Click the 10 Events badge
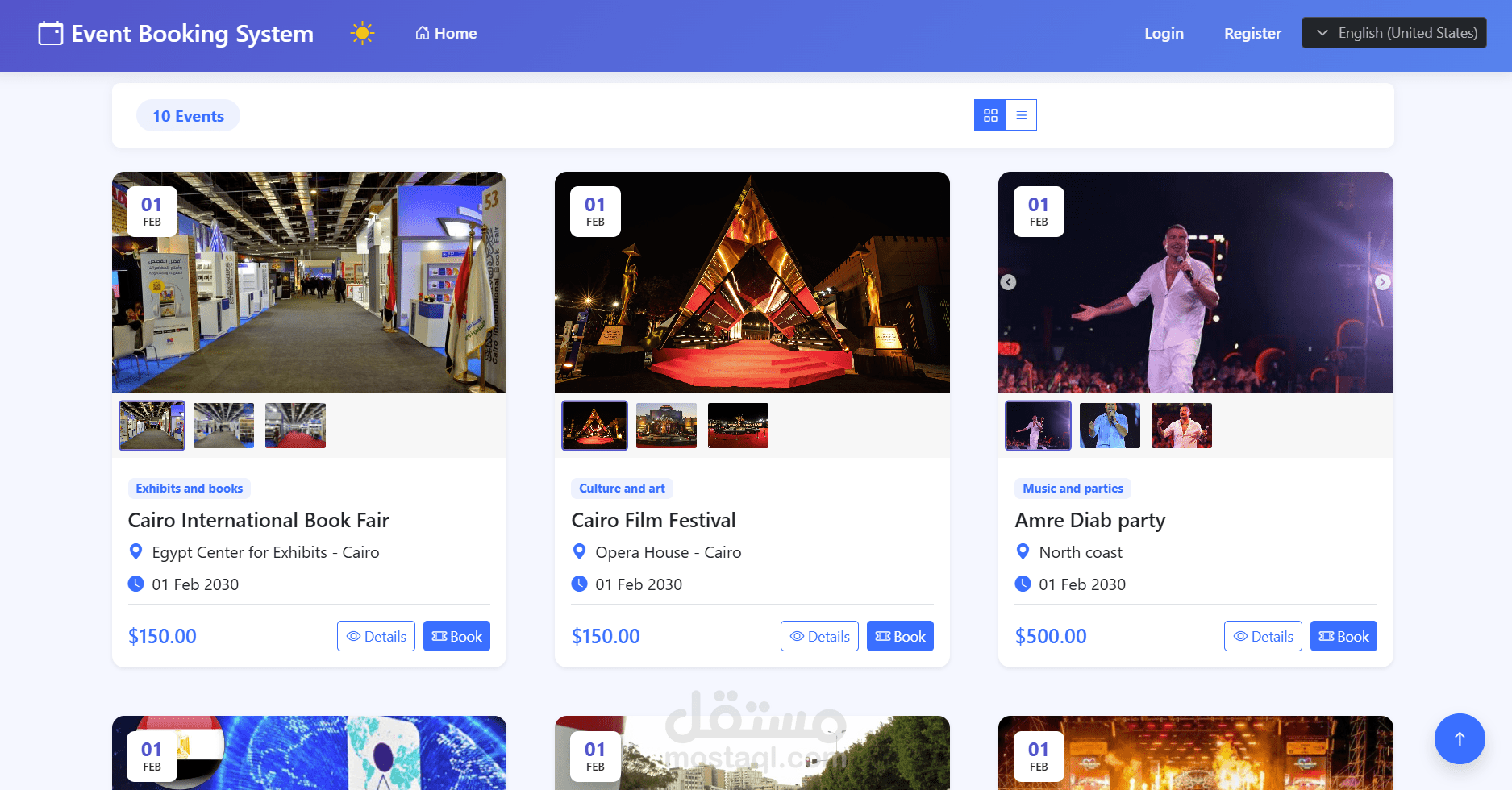 tap(188, 116)
